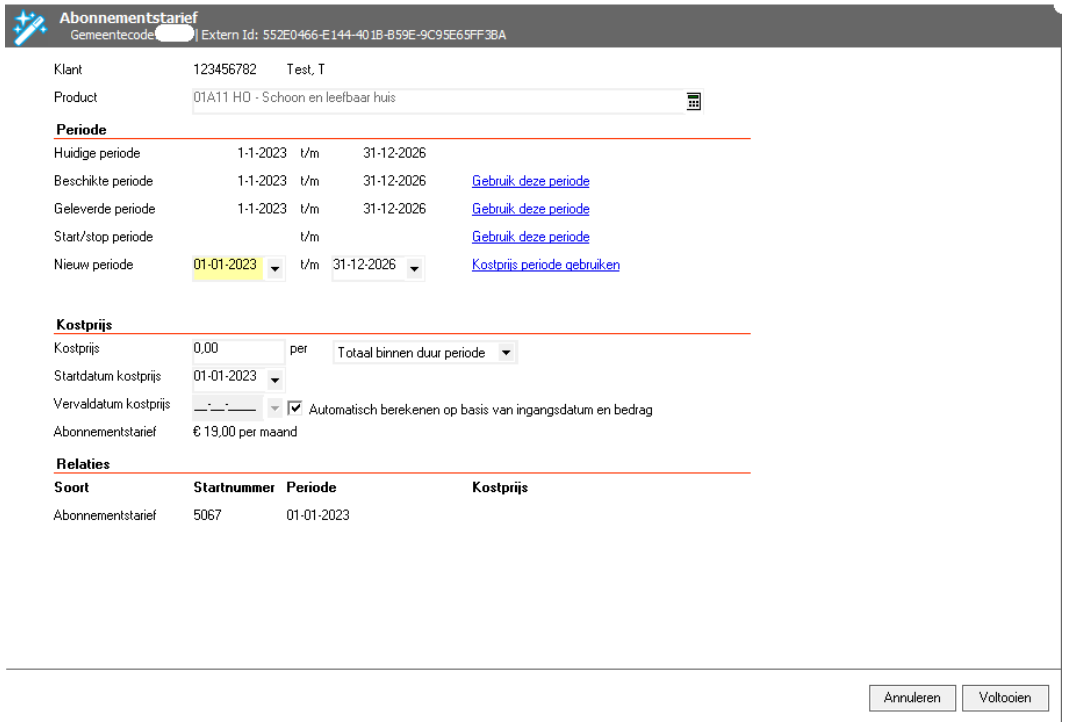
Task: Open the Nieuw periode end date picker arrow
Action: click(x=414, y=268)
